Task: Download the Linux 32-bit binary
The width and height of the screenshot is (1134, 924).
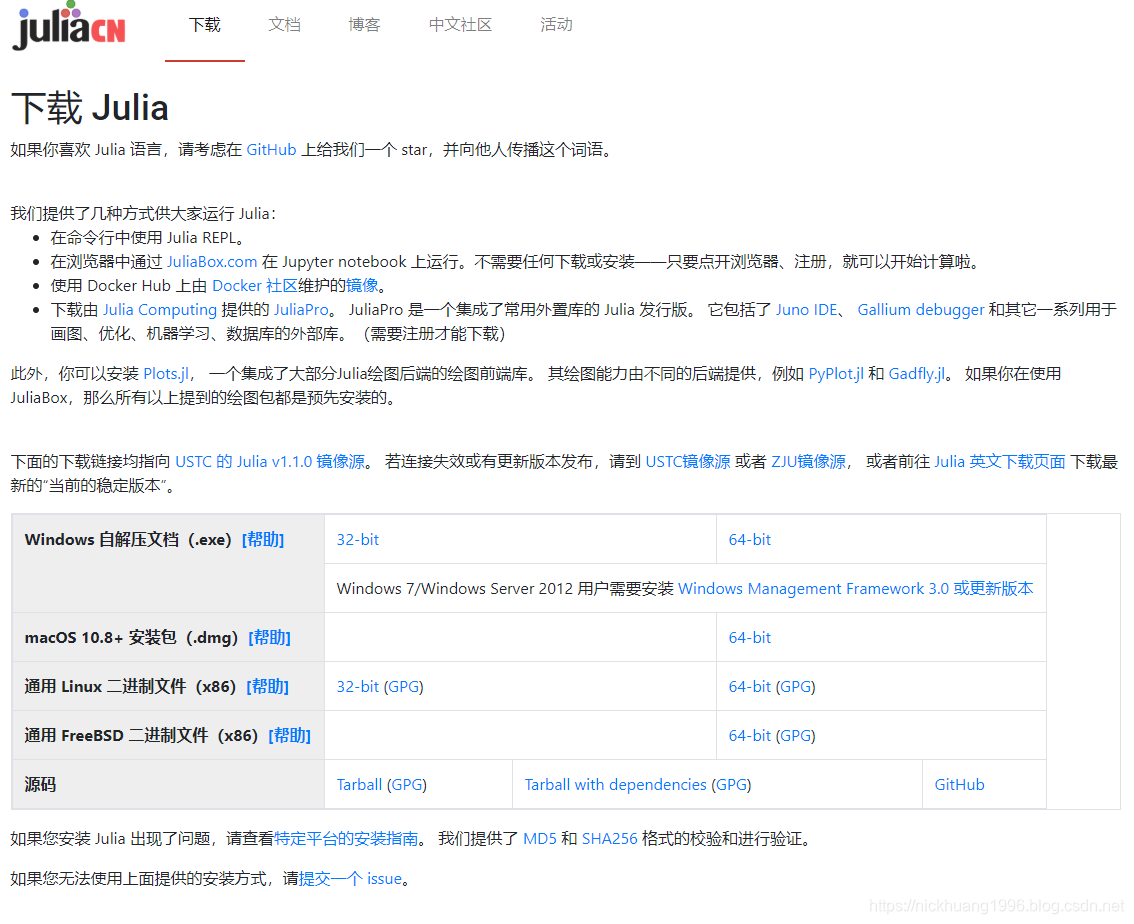Action: click(358, 687)
